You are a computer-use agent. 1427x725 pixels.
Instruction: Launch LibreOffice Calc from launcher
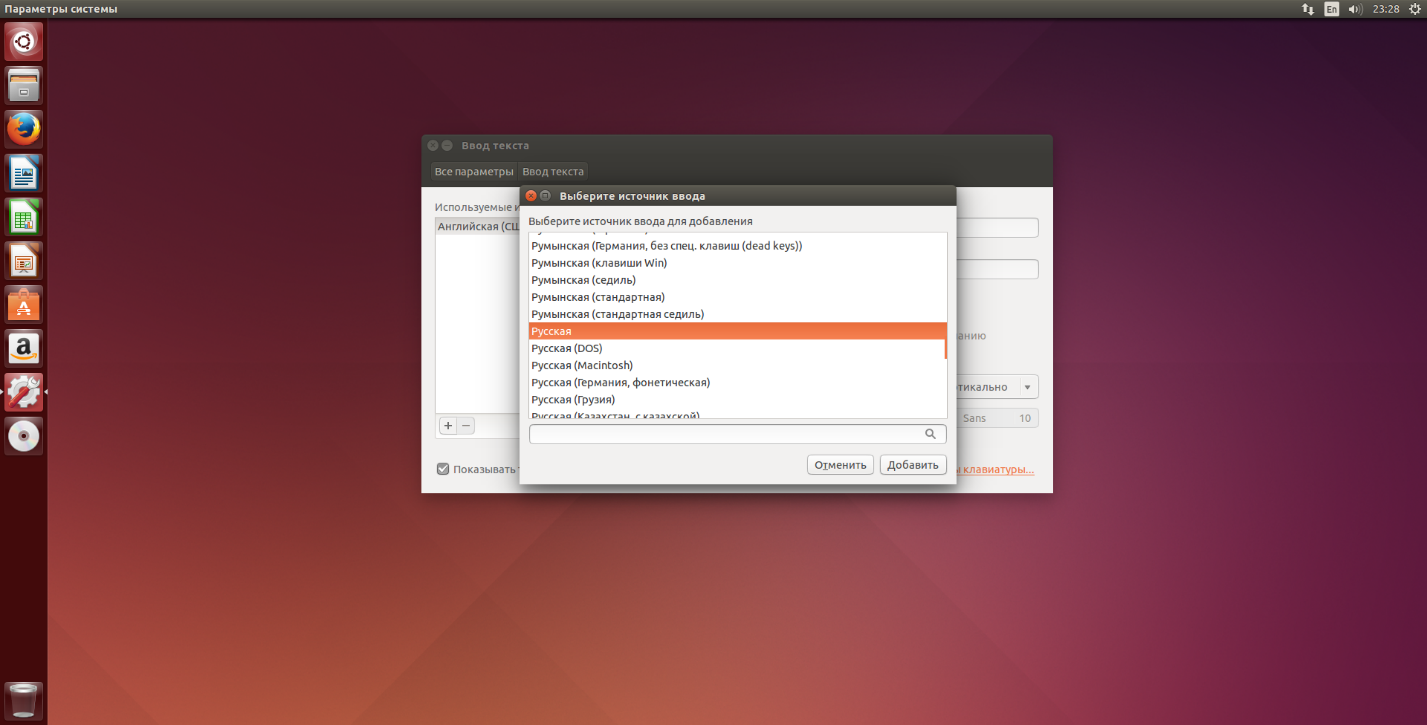pyautogui.click(x=24, y=217)
